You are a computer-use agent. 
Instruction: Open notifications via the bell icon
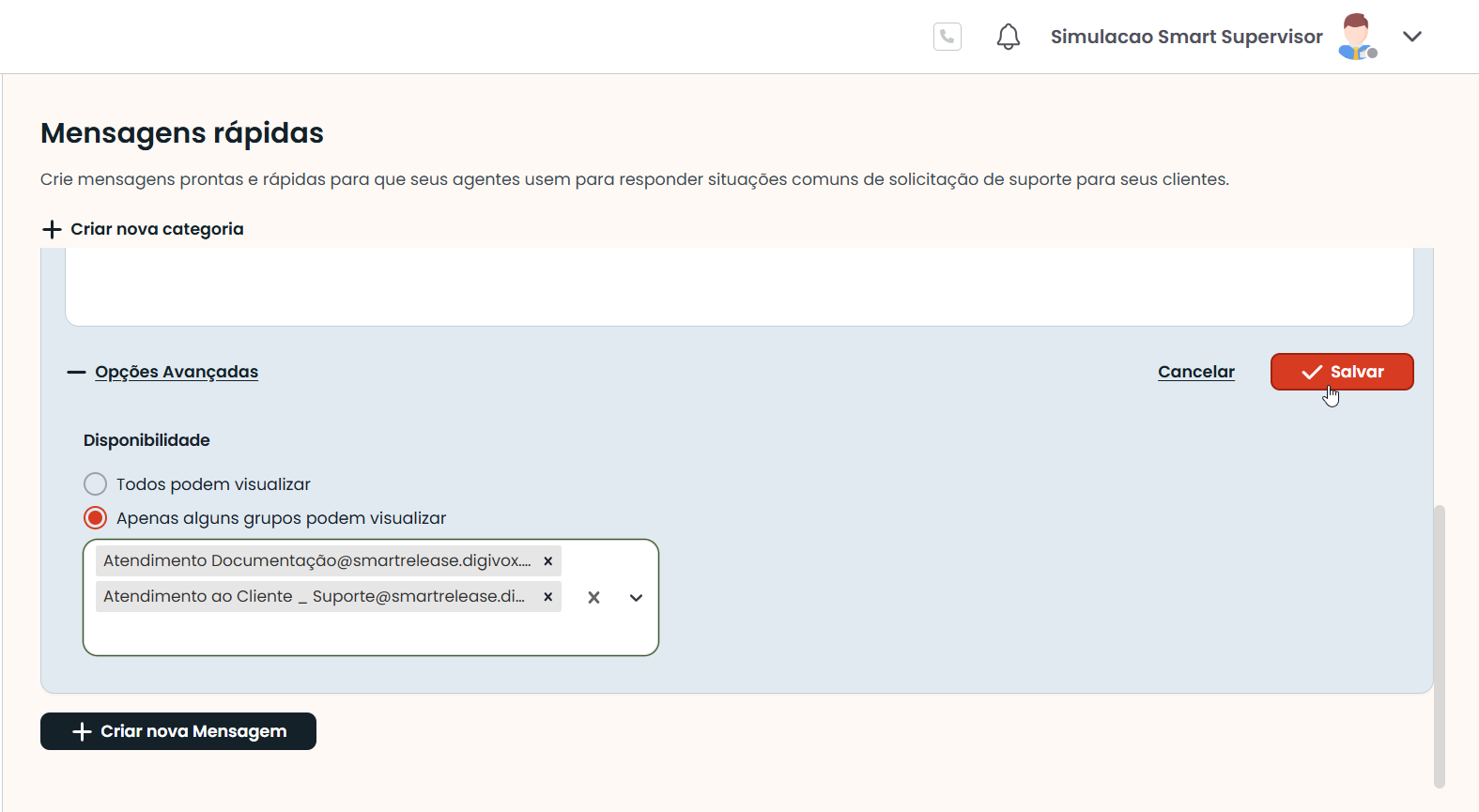(x=1008, y=37)
